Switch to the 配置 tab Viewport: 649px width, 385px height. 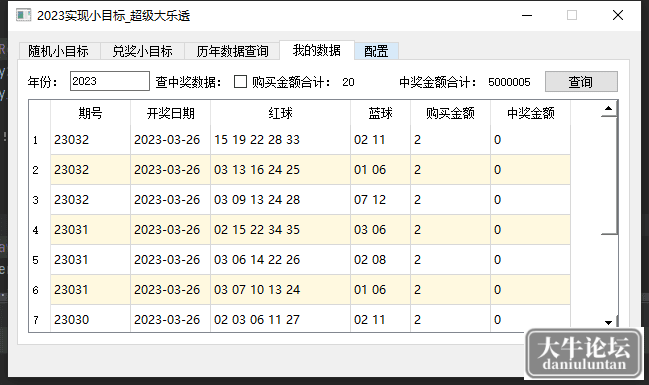click(x=376, y=51)
